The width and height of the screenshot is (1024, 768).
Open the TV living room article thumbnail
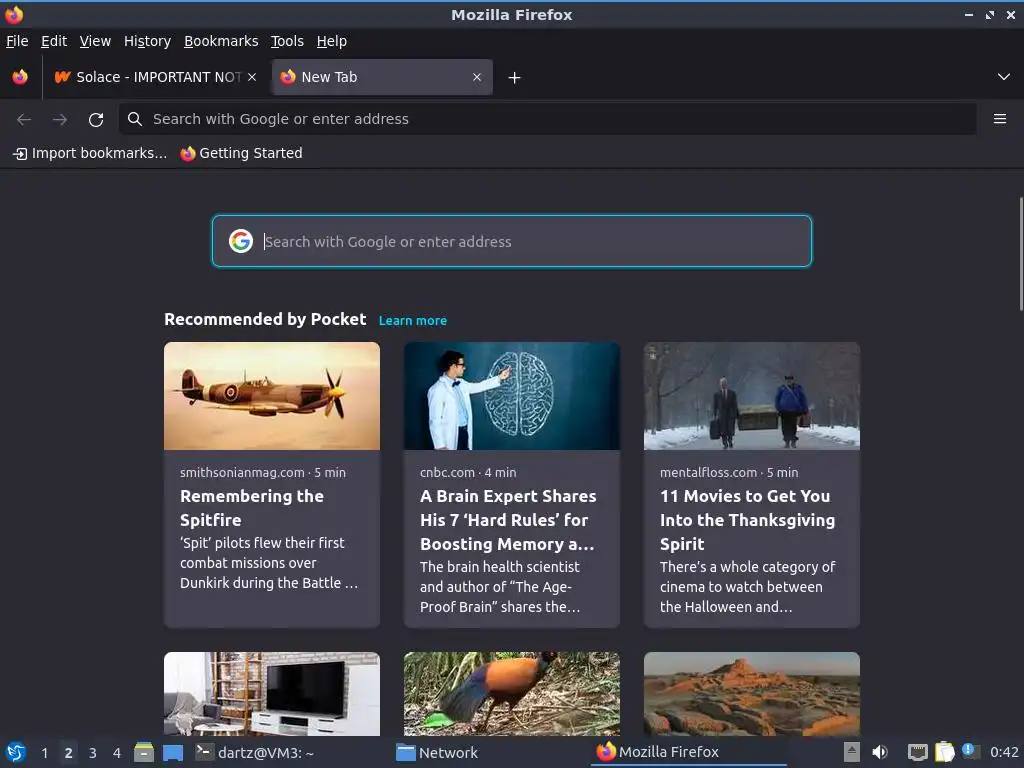272,694
